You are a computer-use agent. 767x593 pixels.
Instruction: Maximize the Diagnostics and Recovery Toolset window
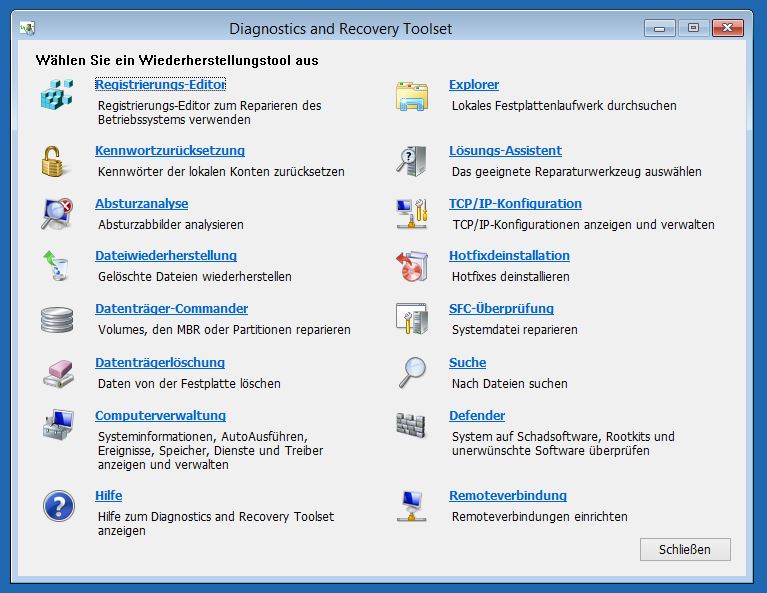coord(693,28)
